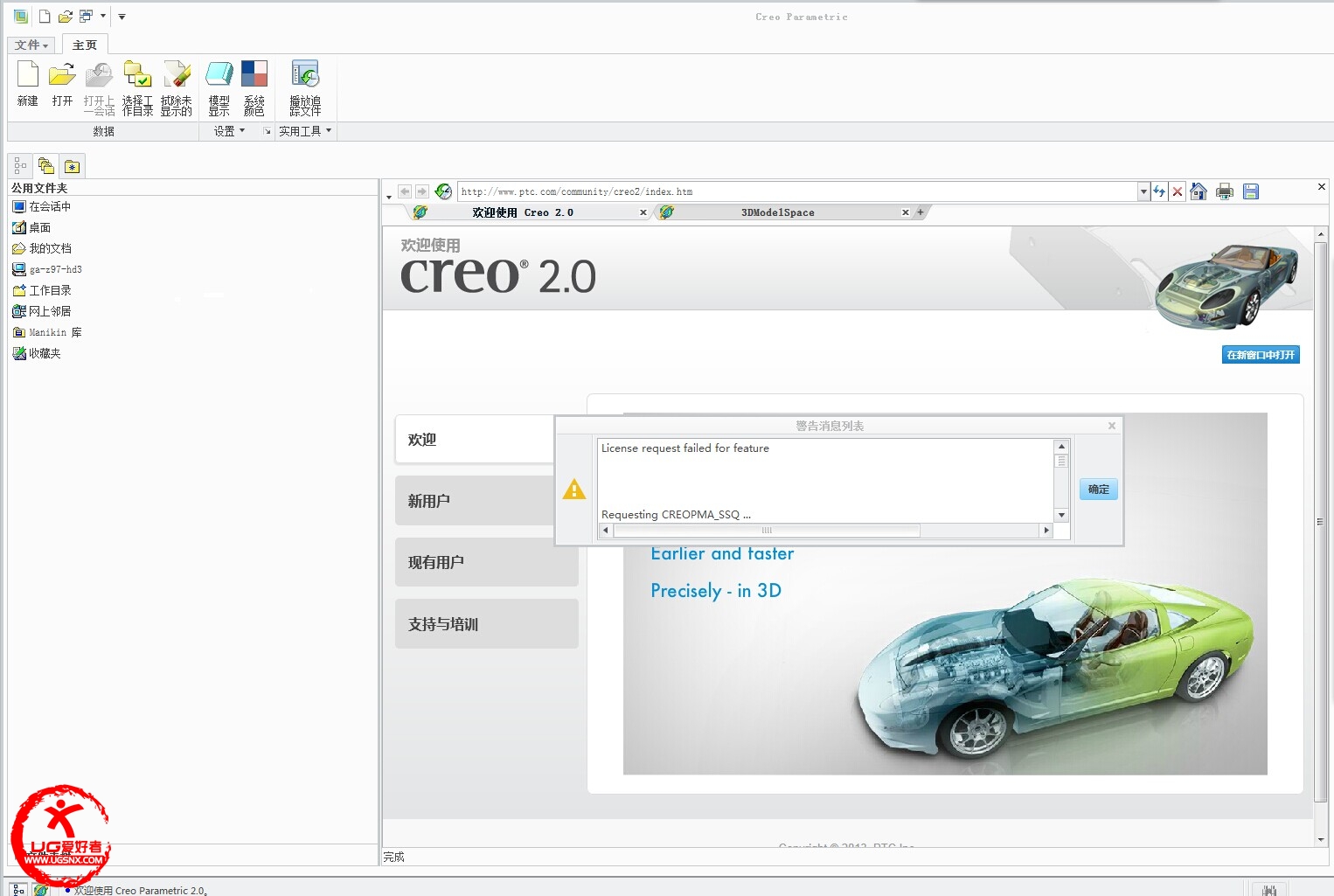The width and height of the screenshot is (1334, 896).
Task: Select 工作目录 (Working Directory) folder
Action: pyautogui.click(x=41, y=290)
